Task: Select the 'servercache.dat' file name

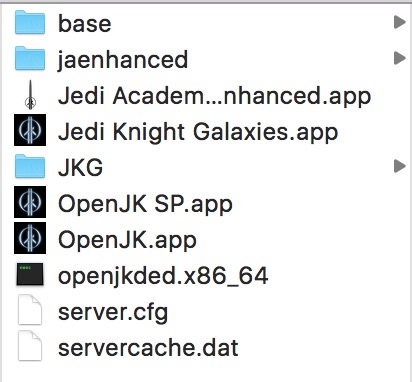Action: [148, 348]
